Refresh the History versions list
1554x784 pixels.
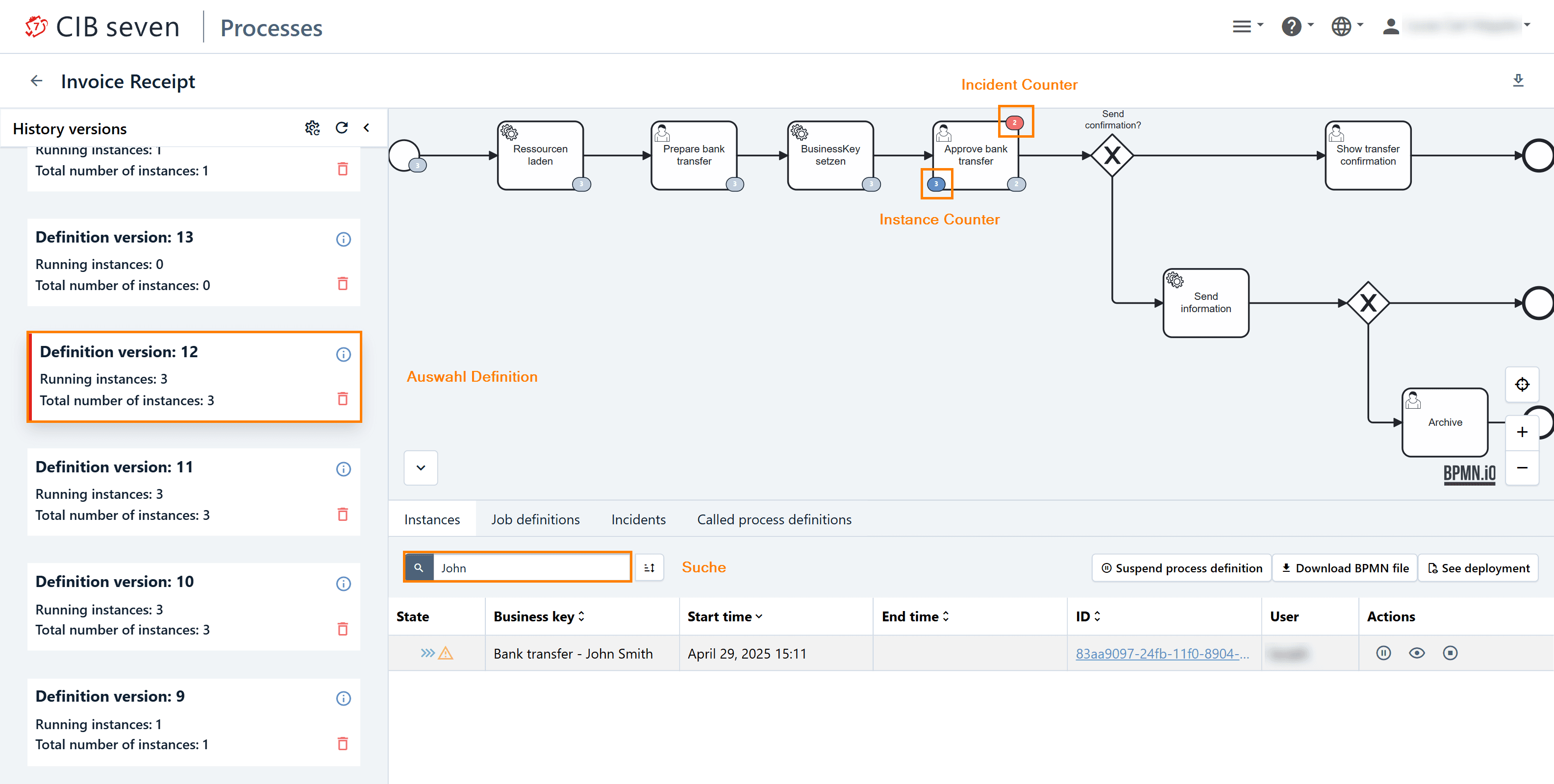(x=342, y=128)
